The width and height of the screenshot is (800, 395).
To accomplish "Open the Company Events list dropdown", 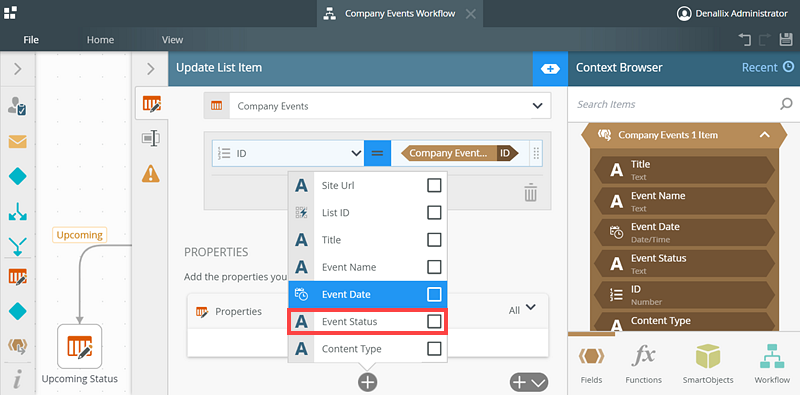I will tap(378, 106).
